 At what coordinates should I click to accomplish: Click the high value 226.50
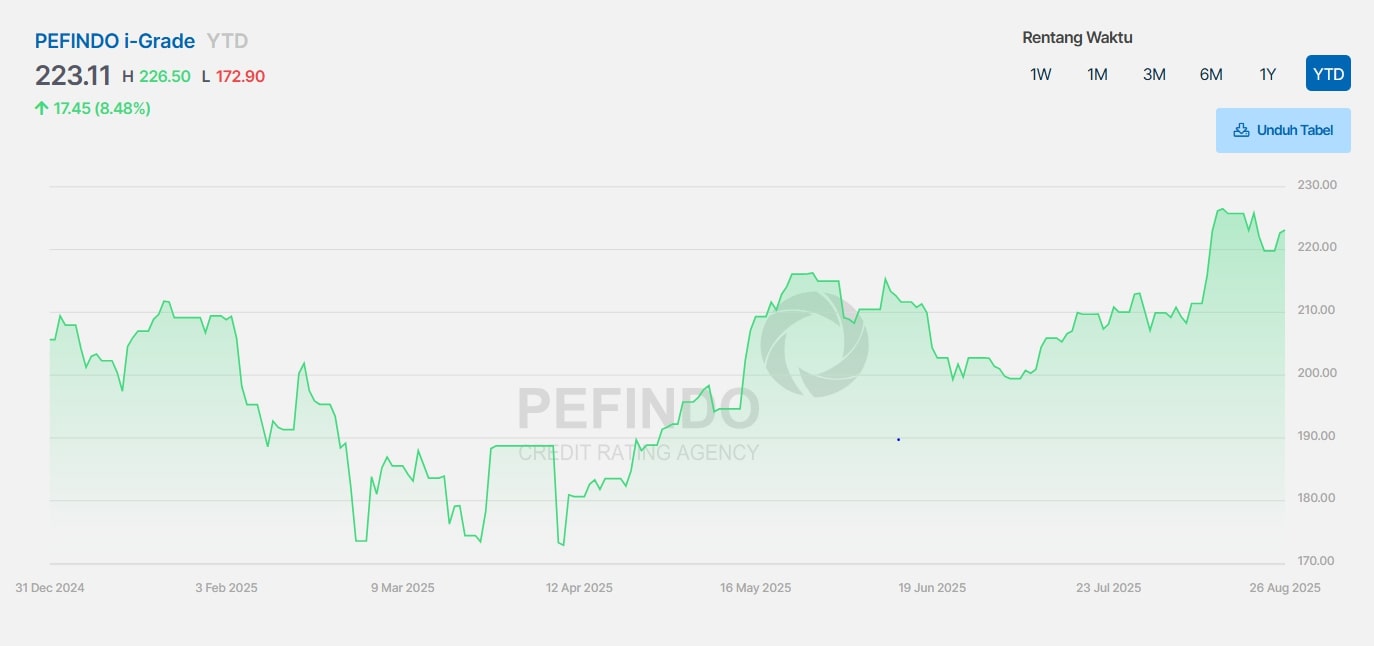point(164,76)
